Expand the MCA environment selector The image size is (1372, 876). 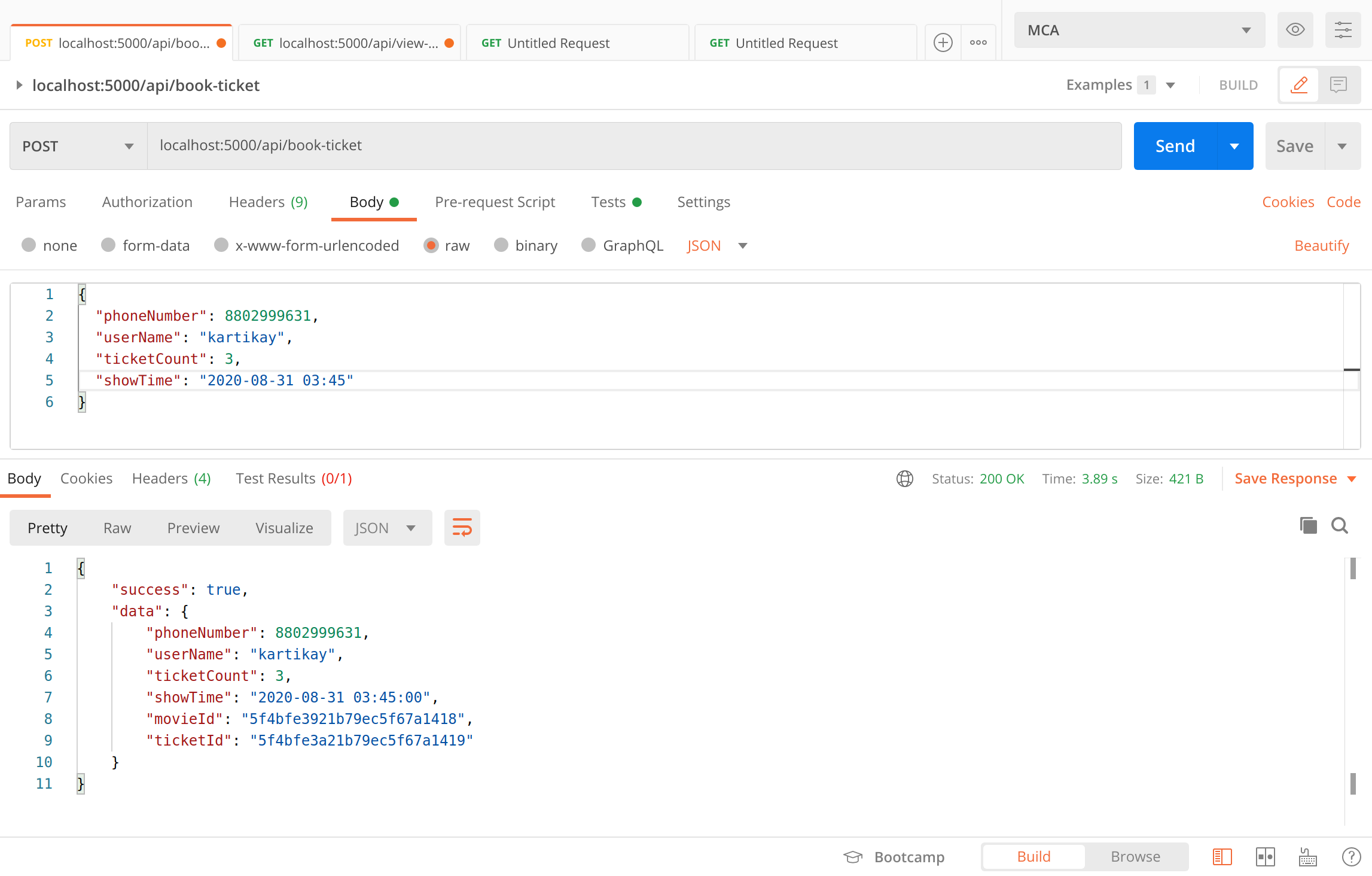(1139, 30)
